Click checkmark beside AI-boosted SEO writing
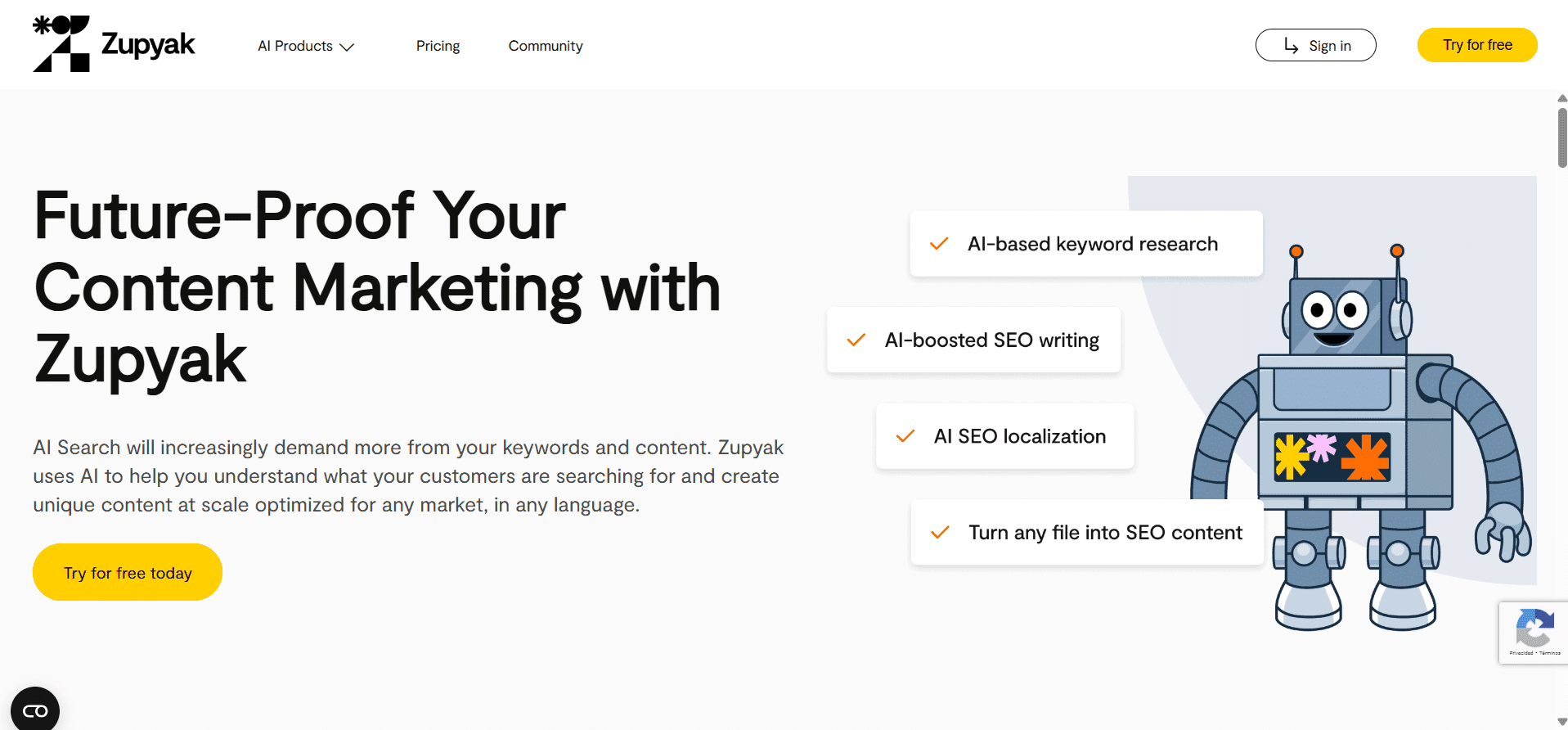The width and height of the screenshot is (1568, 730). pos(856,340)
